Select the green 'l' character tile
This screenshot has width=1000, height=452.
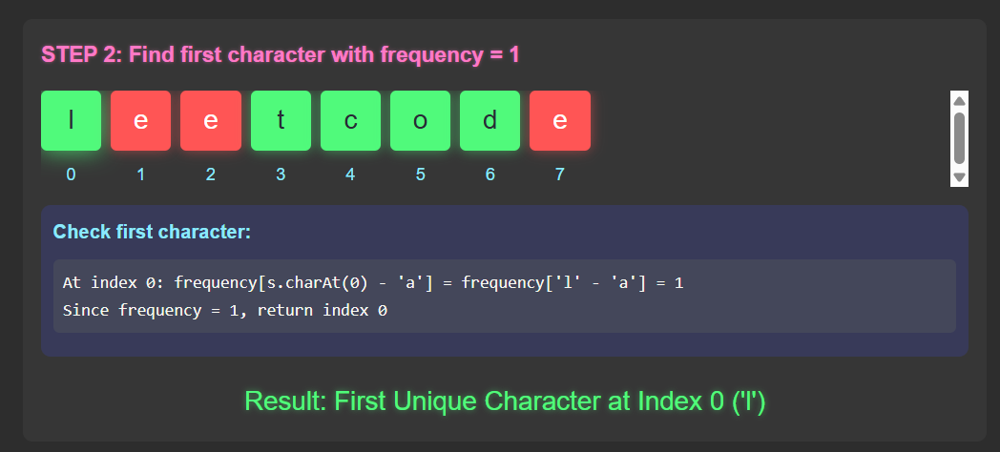pyautogui.click(x=71, y=121)
